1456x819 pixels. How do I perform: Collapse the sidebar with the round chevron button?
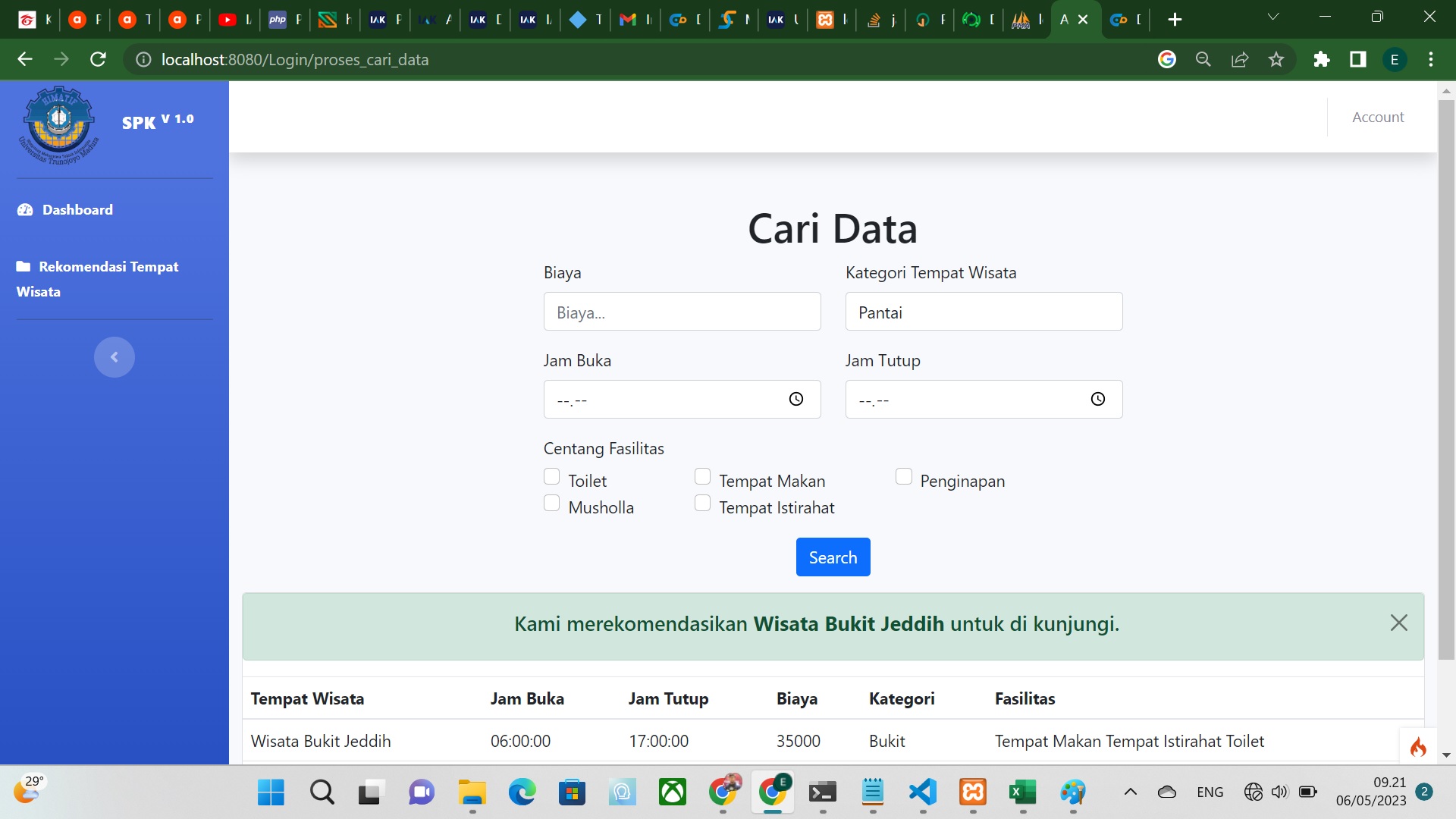click(x=114, y=356)
